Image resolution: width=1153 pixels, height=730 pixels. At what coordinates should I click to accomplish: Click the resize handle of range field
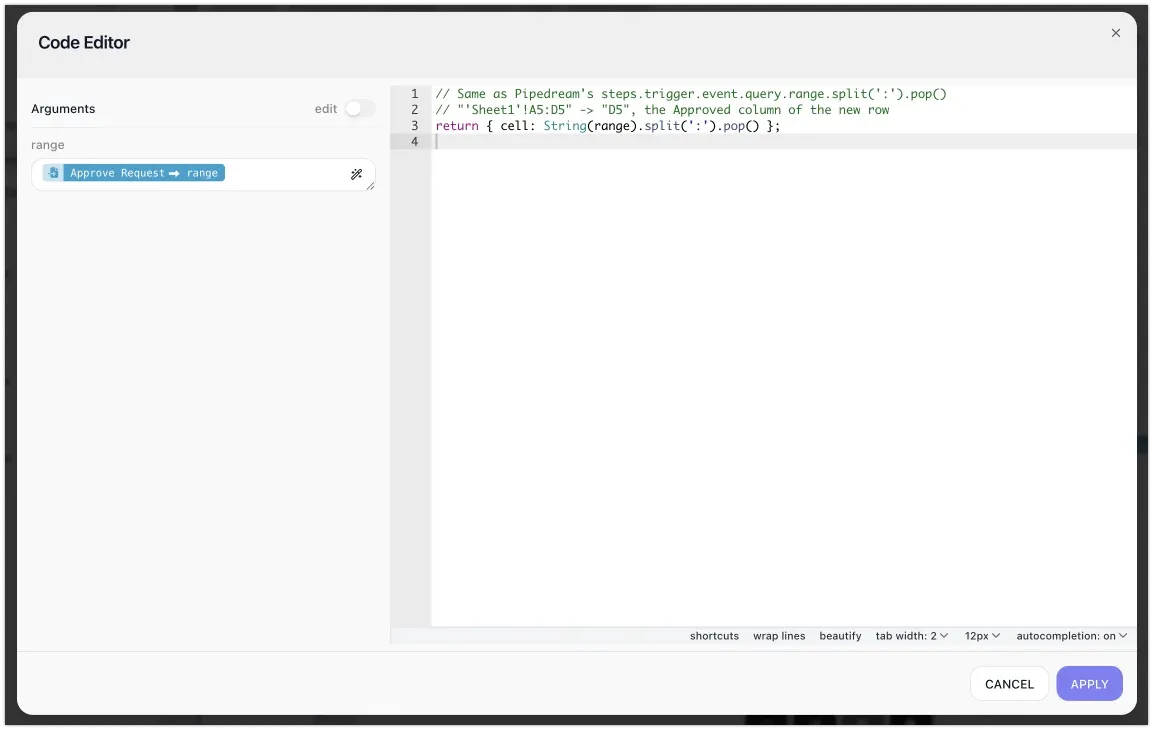click(370, 186)
